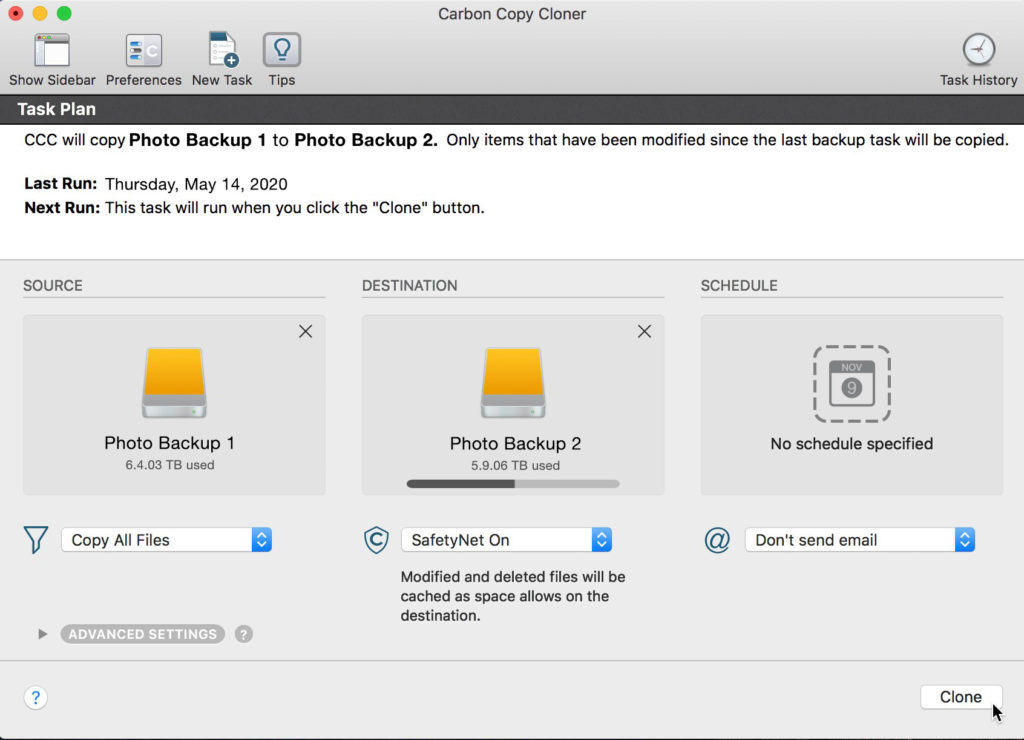Screen dimensions: 1024x740
Task: Click the filter funnel icon
Action: [36, 540]
